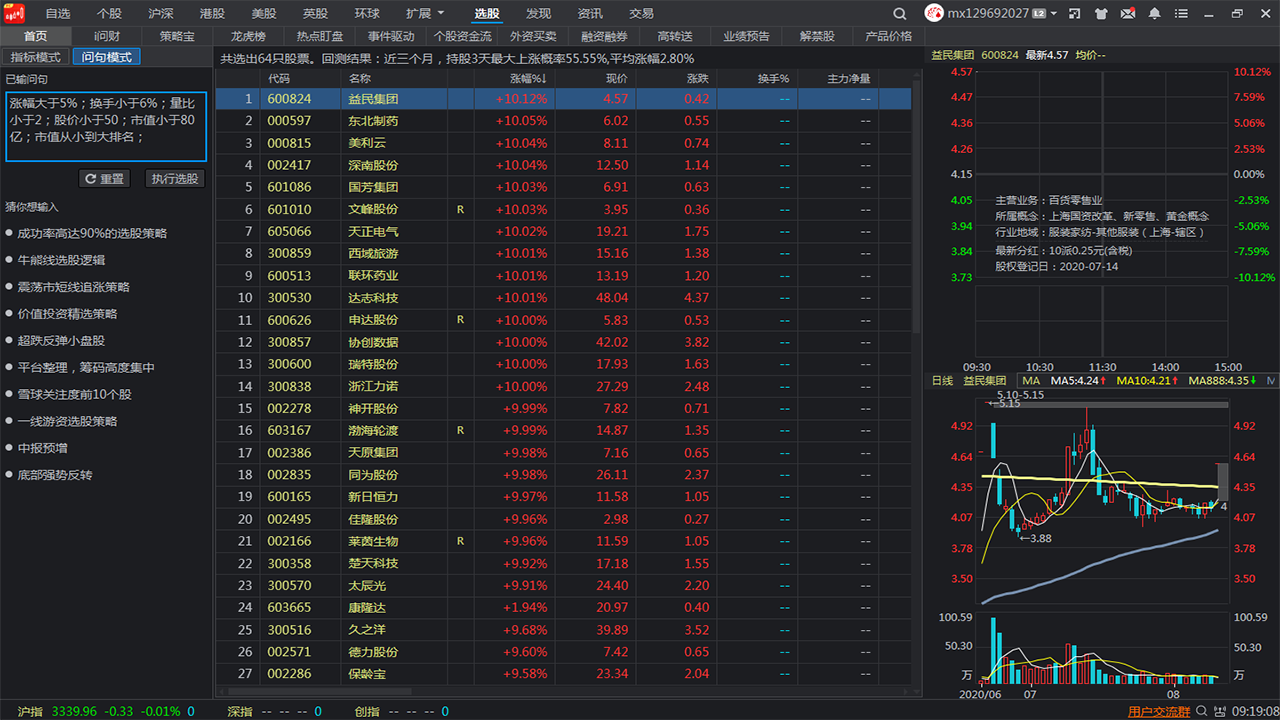Click the user avatar icon next to mx129692027
Image resolution: width=1280 pixels, height=720 pixels.
point(934,14)
